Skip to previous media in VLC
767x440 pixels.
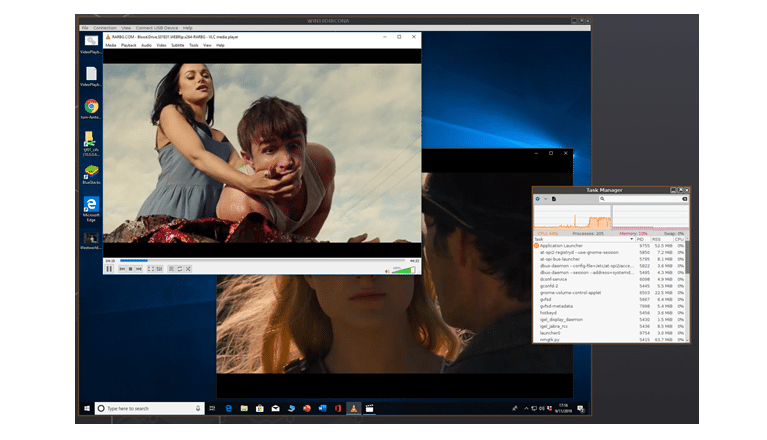(122, 269)
